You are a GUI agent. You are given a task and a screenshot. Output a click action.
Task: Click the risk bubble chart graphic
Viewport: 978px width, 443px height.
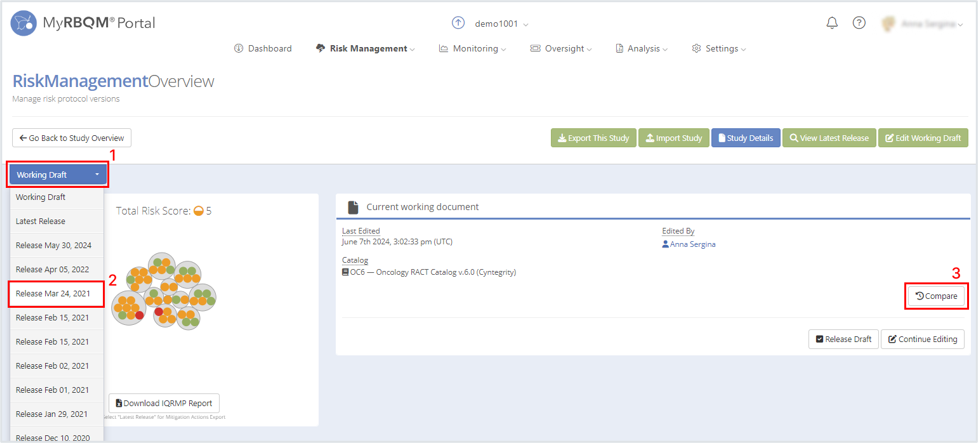[164, 291]
